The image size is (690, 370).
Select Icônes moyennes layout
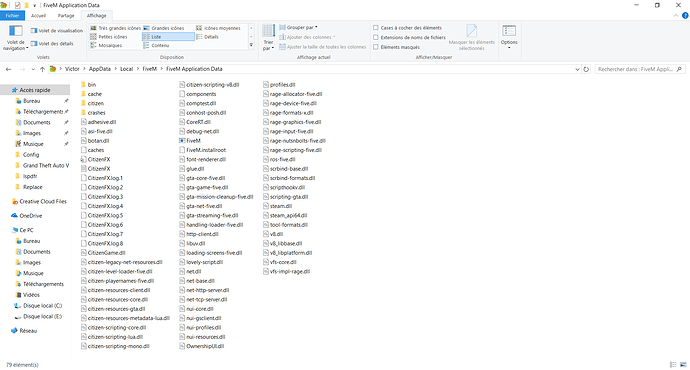coord(219,28)
